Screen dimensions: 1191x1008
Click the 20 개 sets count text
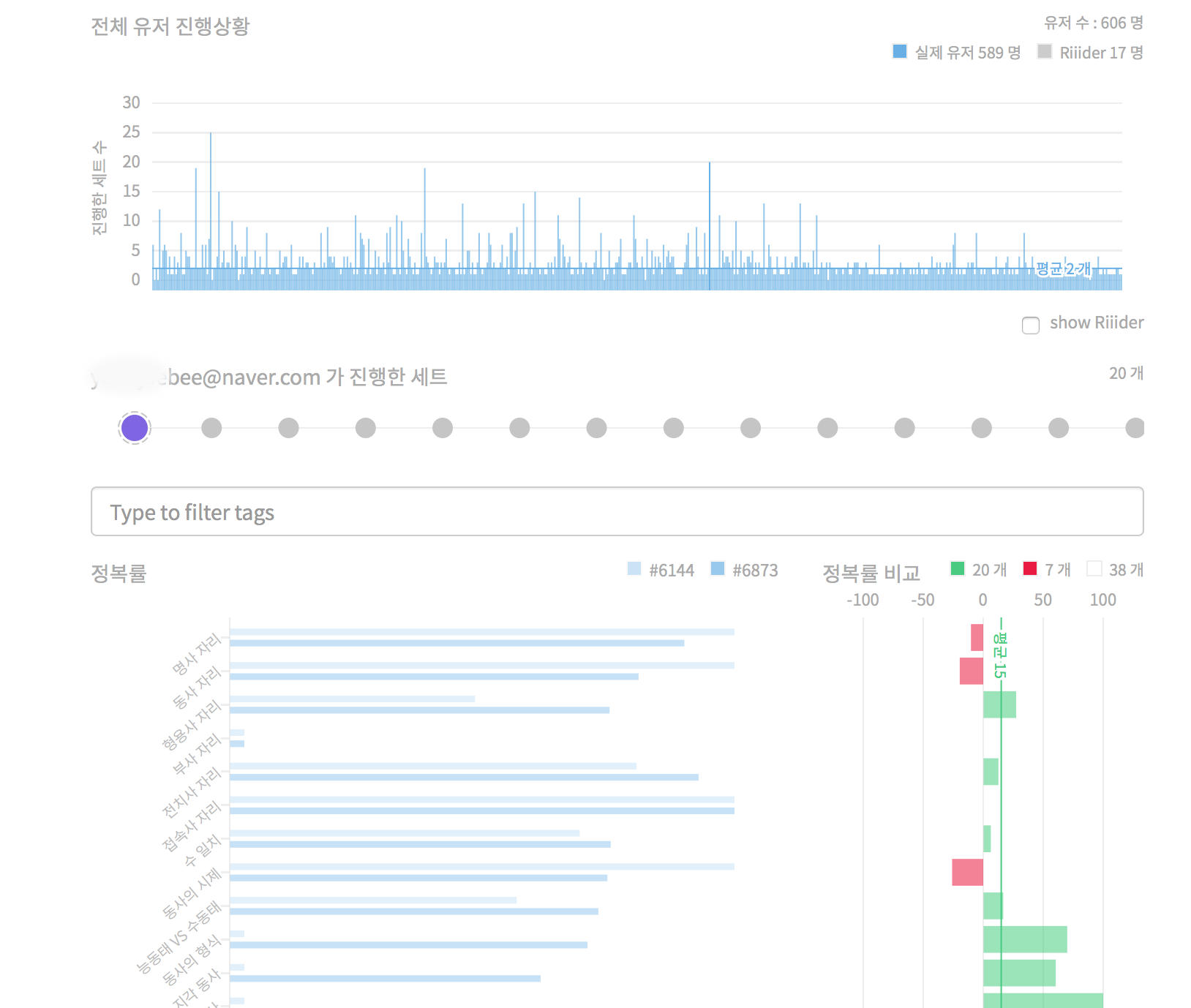[1127, 373]
